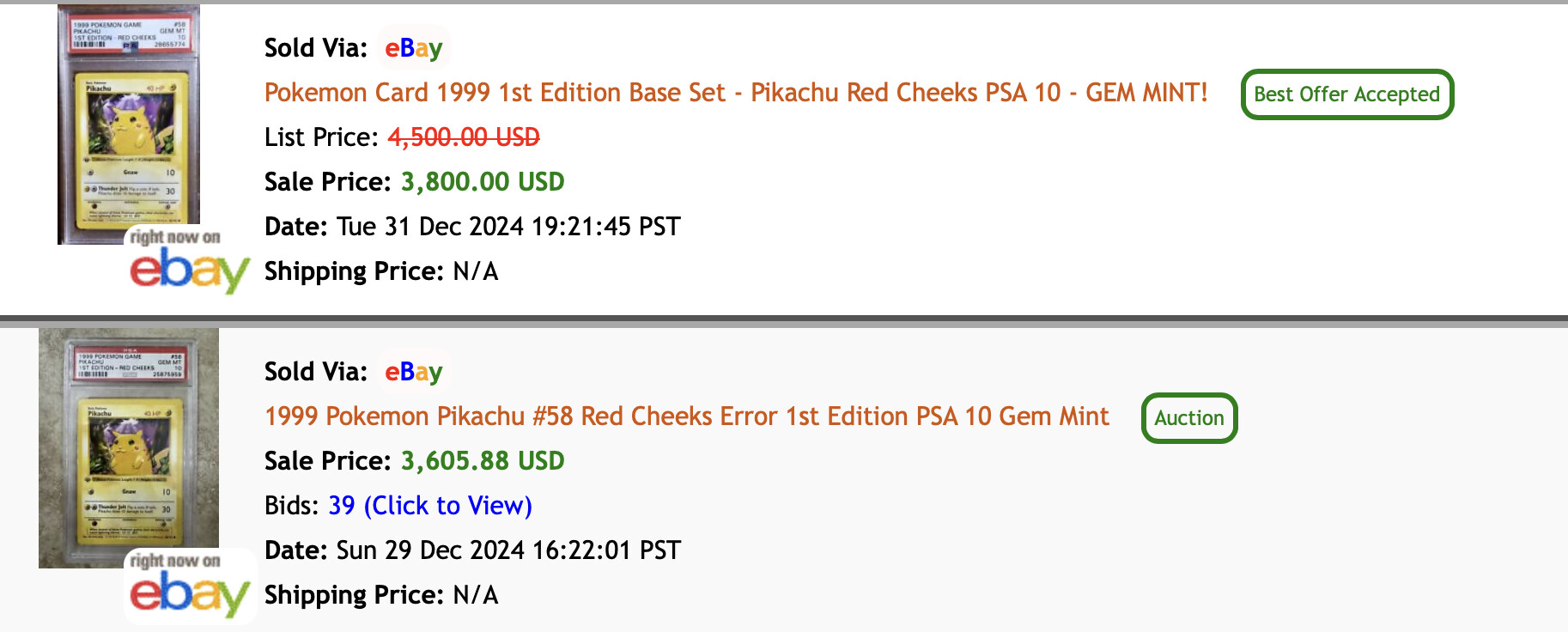View the 39 bids via Click to View

click(x=430, y=506)
